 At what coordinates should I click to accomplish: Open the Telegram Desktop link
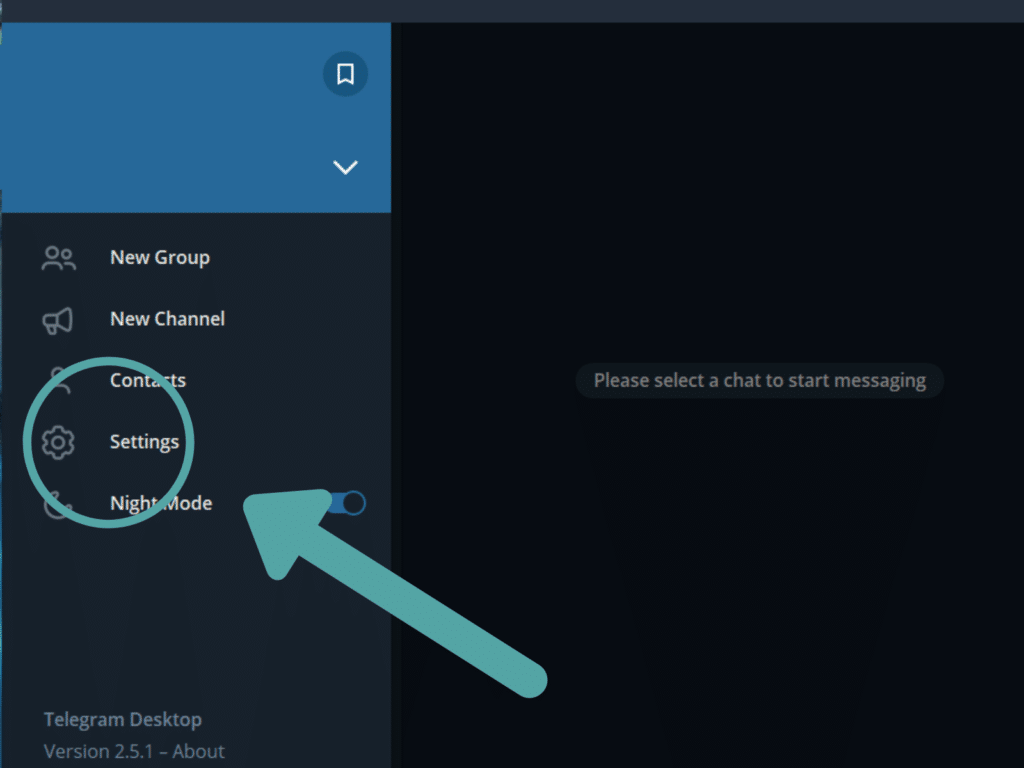(x=123, y=719)
